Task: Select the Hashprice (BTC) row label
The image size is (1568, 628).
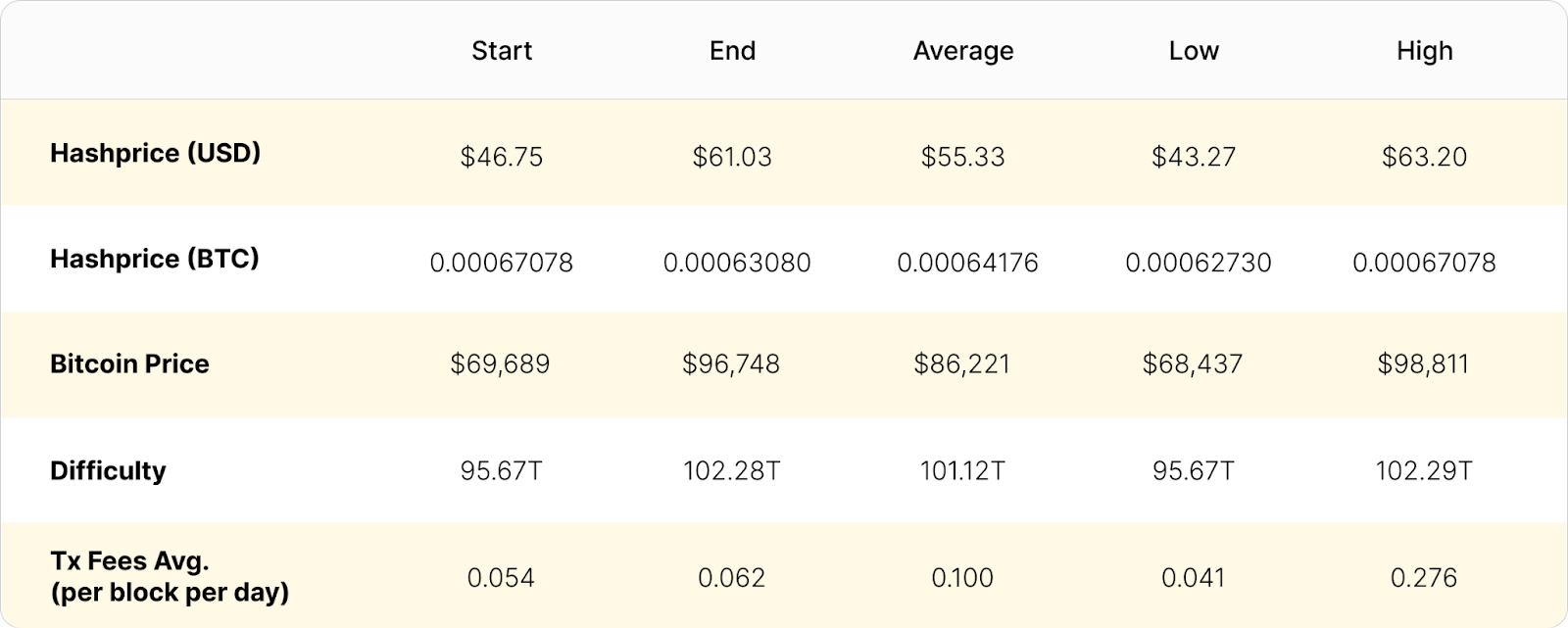Action: (155, 259)
